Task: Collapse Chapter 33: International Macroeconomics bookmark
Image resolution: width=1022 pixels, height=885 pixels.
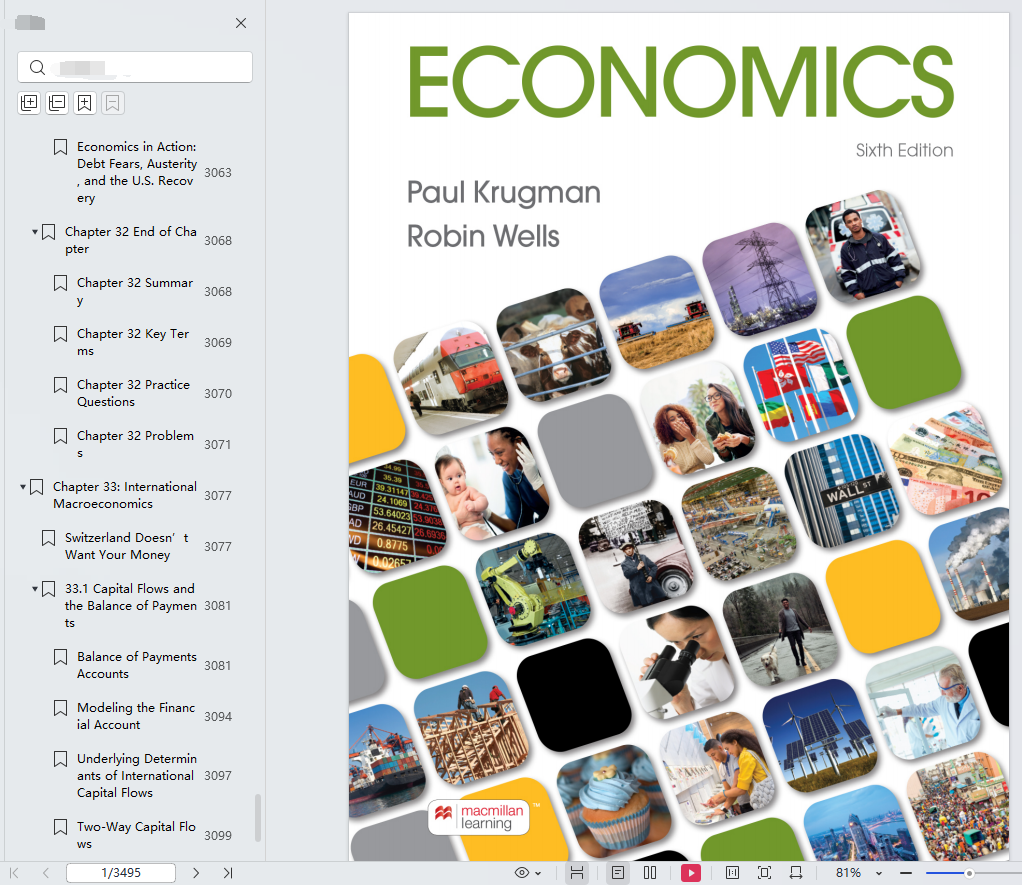Action: tap(23, 487)
